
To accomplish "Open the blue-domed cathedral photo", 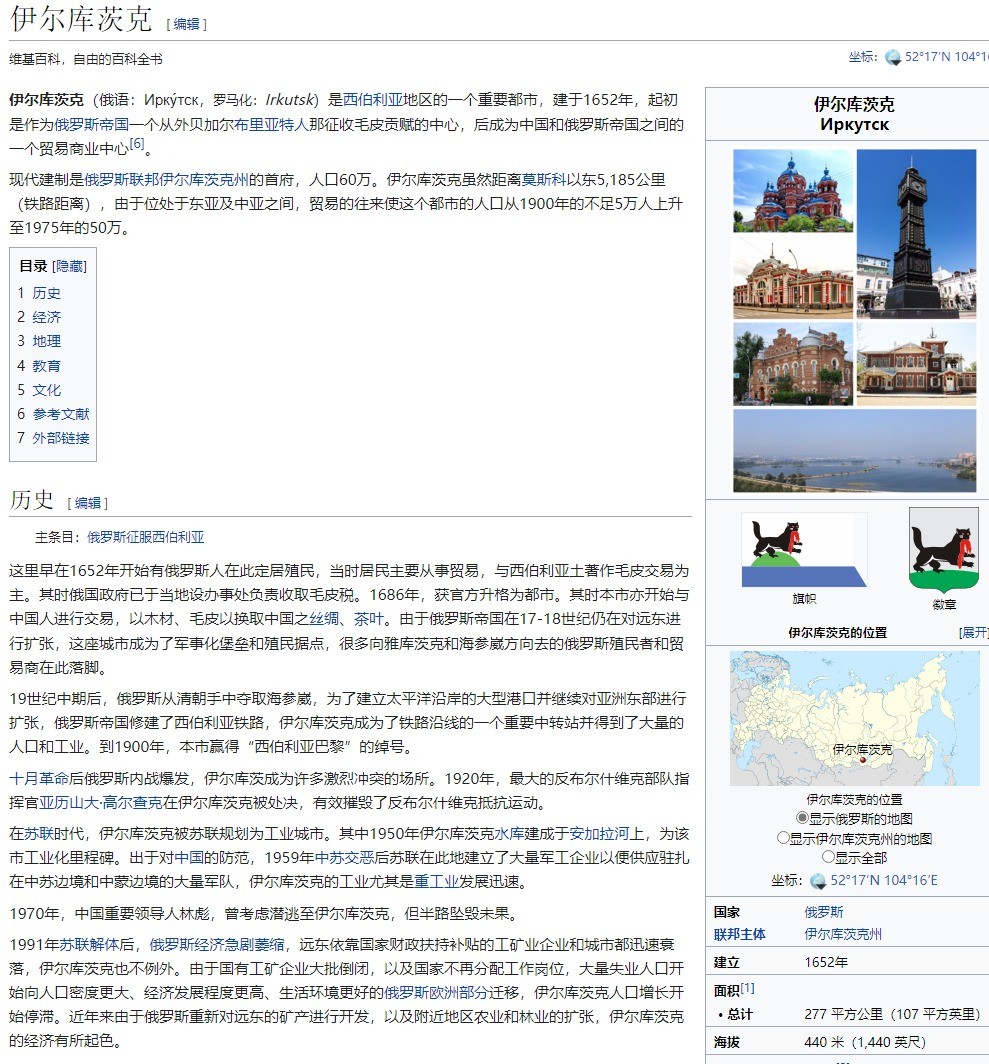I will coord(793,191).
